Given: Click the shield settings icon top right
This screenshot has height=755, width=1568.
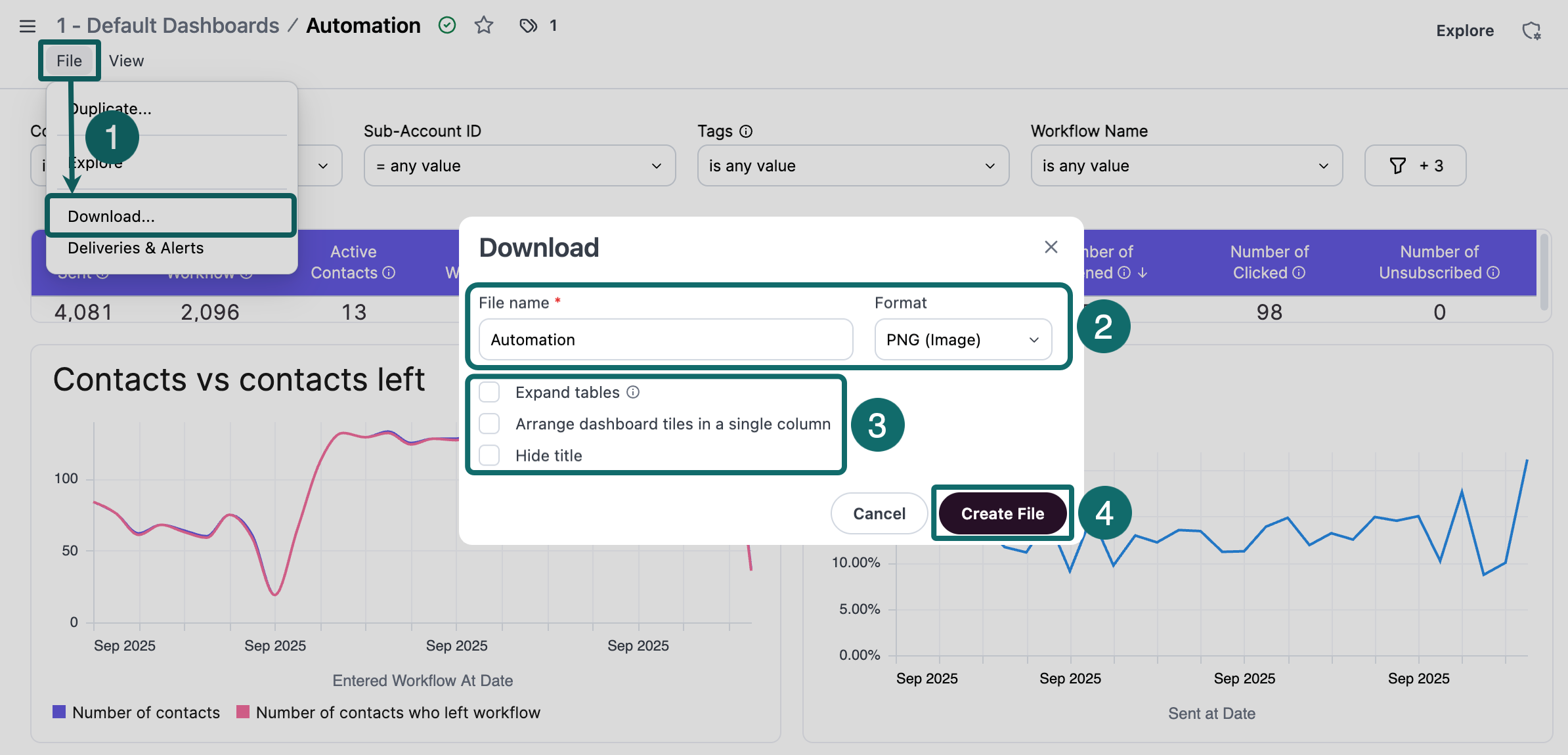Looking at the screenshot, I should click(1531, 31).
